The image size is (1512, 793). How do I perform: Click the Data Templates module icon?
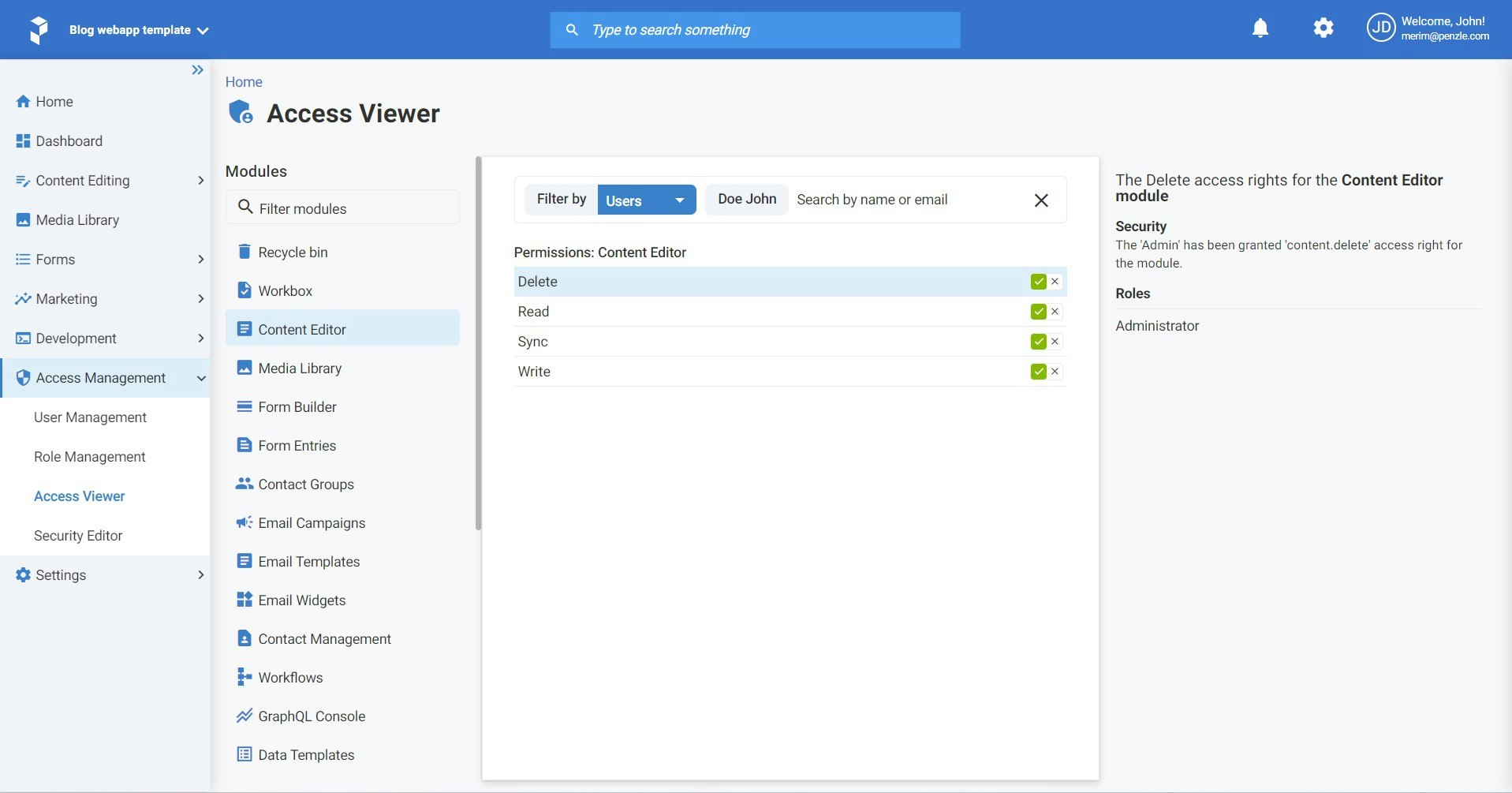[x=245, y=754]
